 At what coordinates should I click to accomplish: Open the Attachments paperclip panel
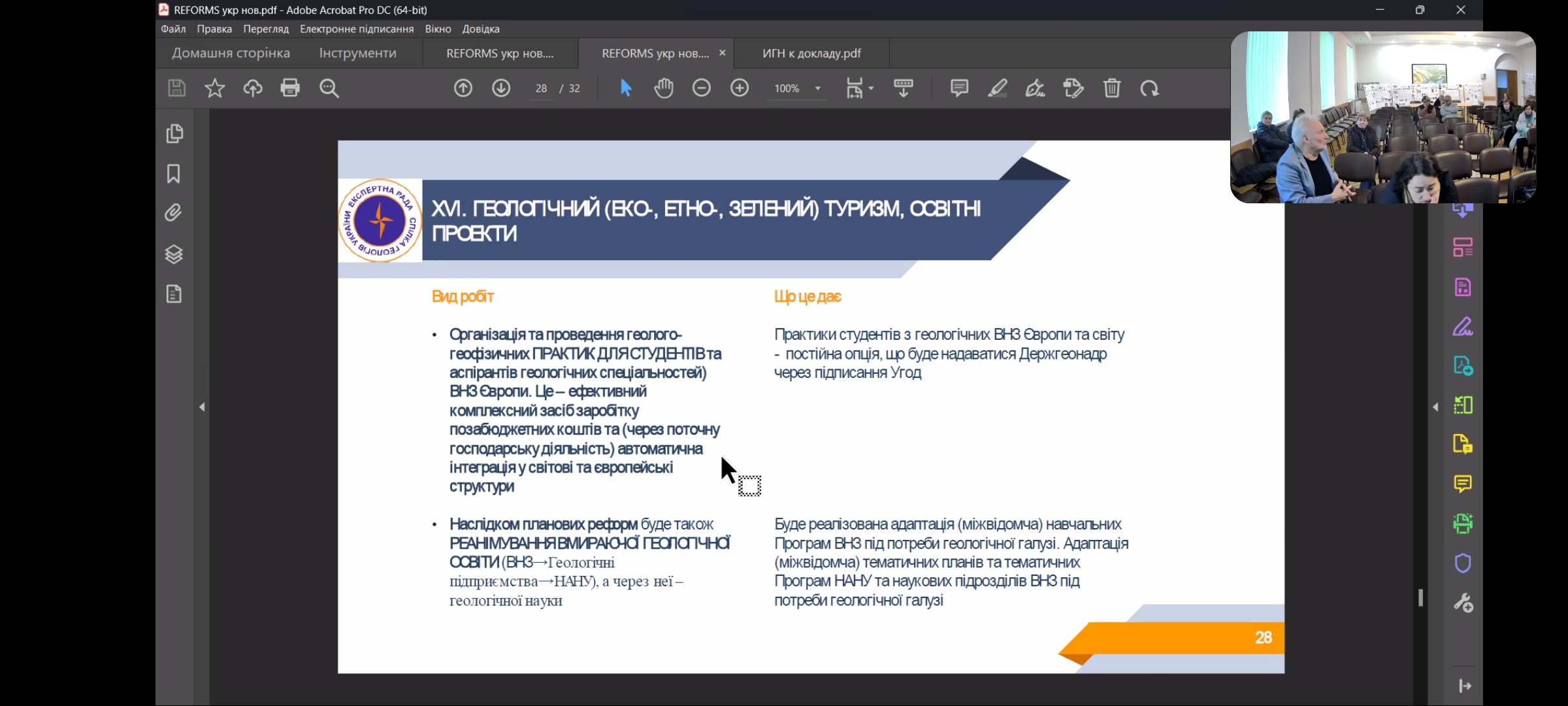[174, 213]
